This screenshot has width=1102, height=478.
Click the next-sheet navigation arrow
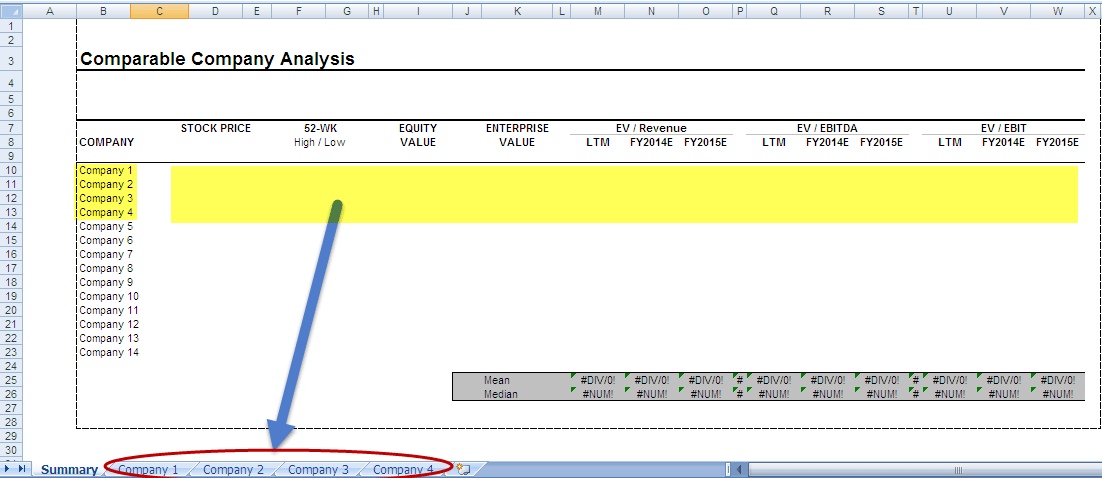(8, 469)
